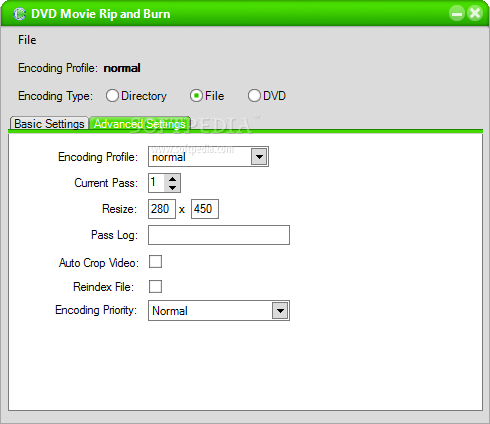Tick the Reindex File checkbox
The height and width of the screenshot is (424, 490).
tap(155, 286)
